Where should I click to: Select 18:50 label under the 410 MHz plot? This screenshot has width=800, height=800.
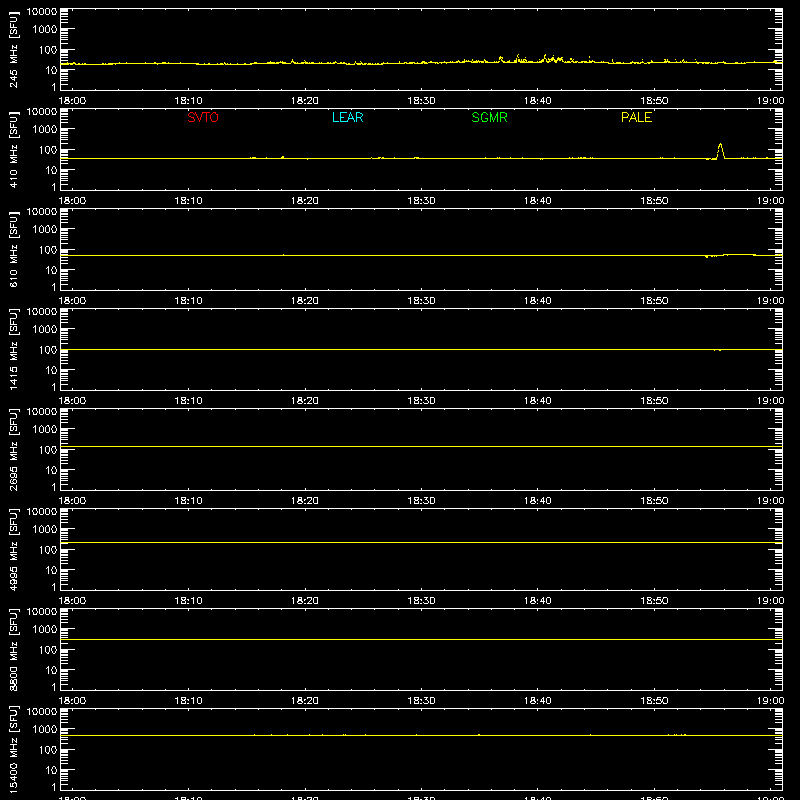coord(654,201)
